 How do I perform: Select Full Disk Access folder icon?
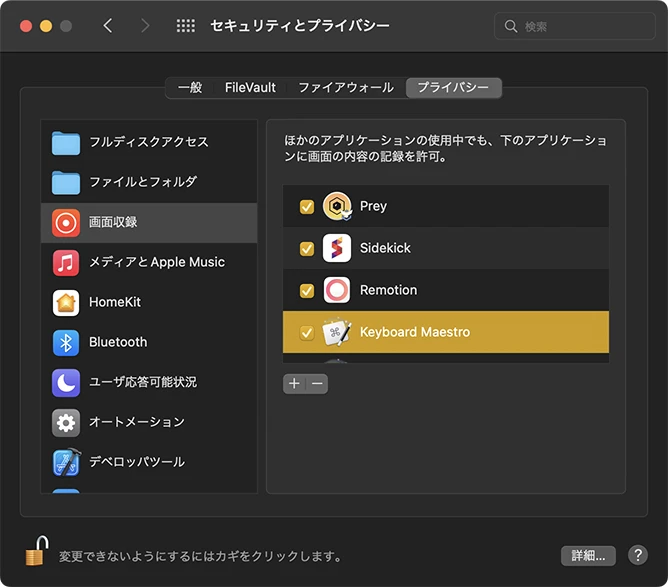(66, 142)
